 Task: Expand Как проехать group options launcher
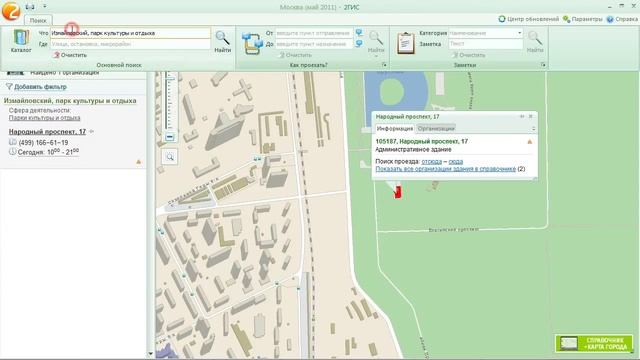coord(384,65)
